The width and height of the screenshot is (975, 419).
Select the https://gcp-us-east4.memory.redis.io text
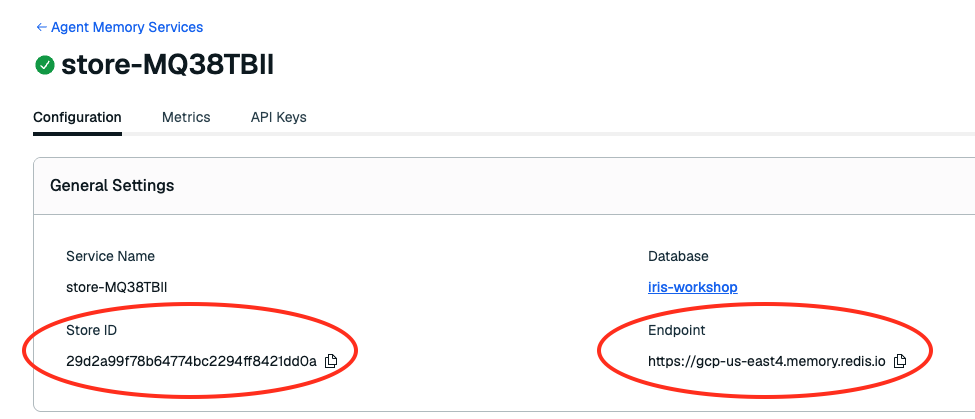click(767, 361)
